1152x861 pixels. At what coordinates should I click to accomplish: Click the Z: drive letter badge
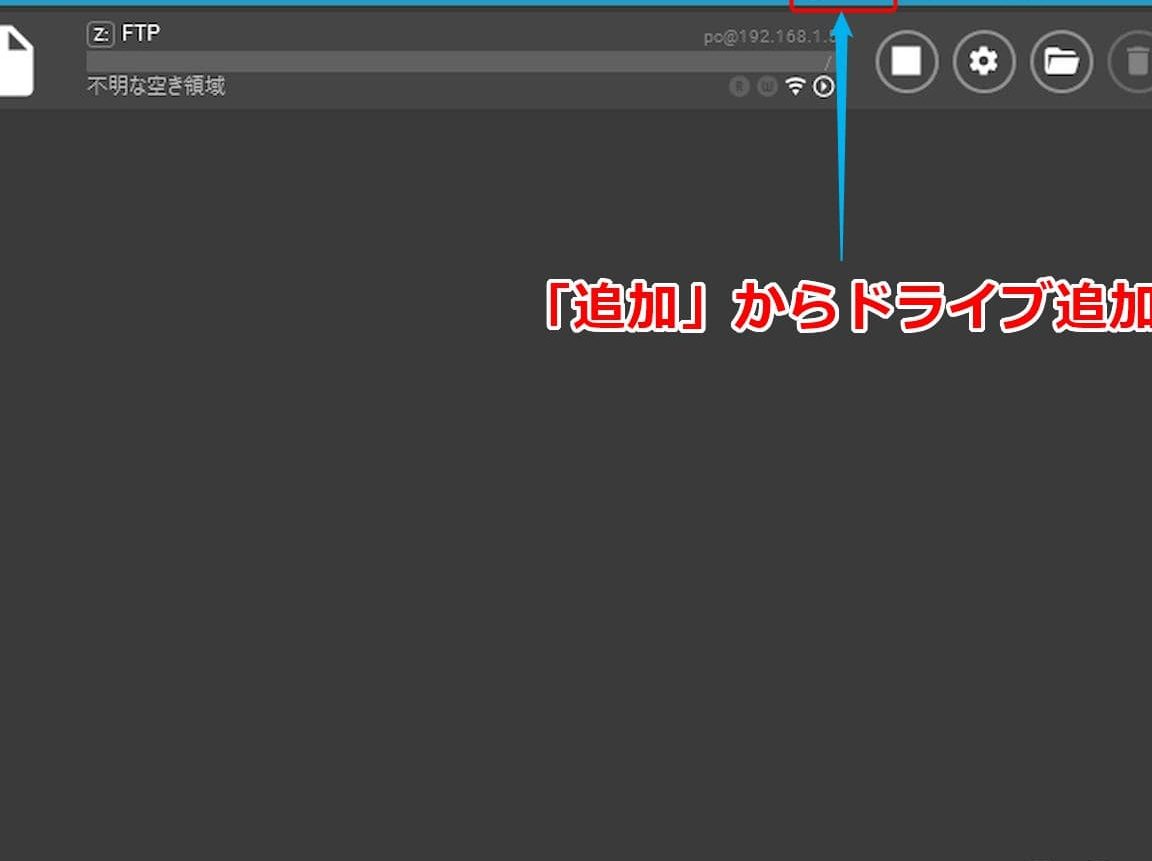101,34
